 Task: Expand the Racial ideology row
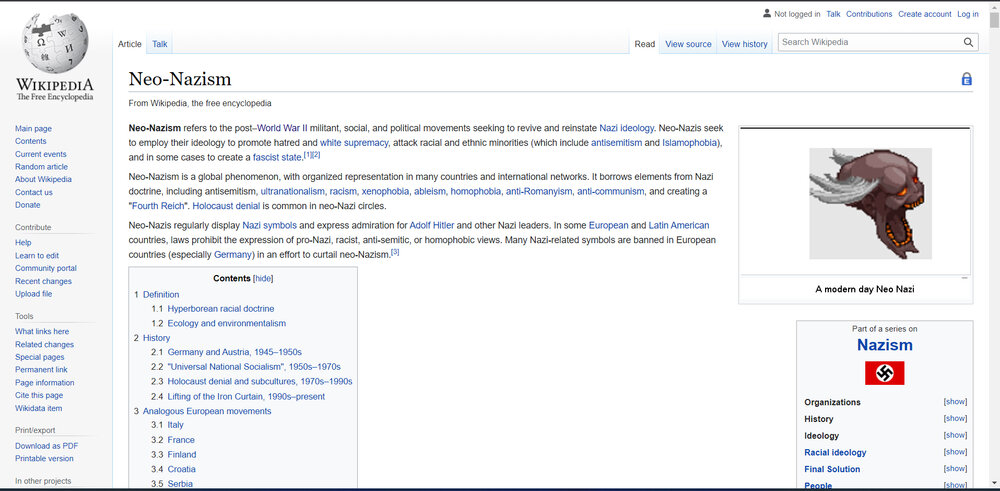[x=955, y=453]
